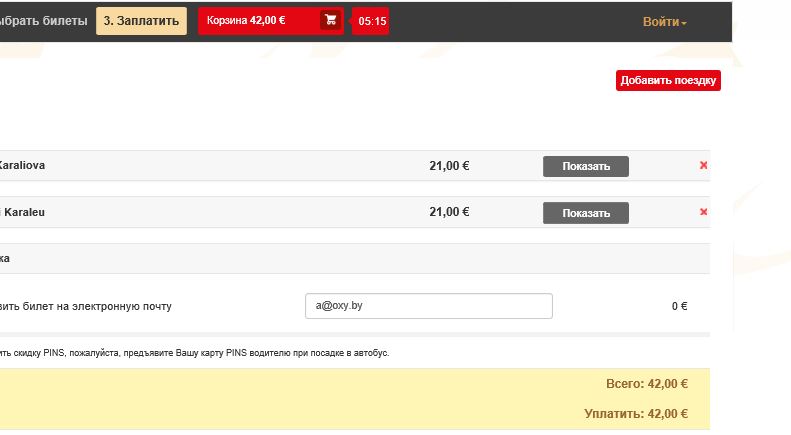Click the 05:15 countdown timer
Viewport: 791px width, 435px height.
coord(371,21)
